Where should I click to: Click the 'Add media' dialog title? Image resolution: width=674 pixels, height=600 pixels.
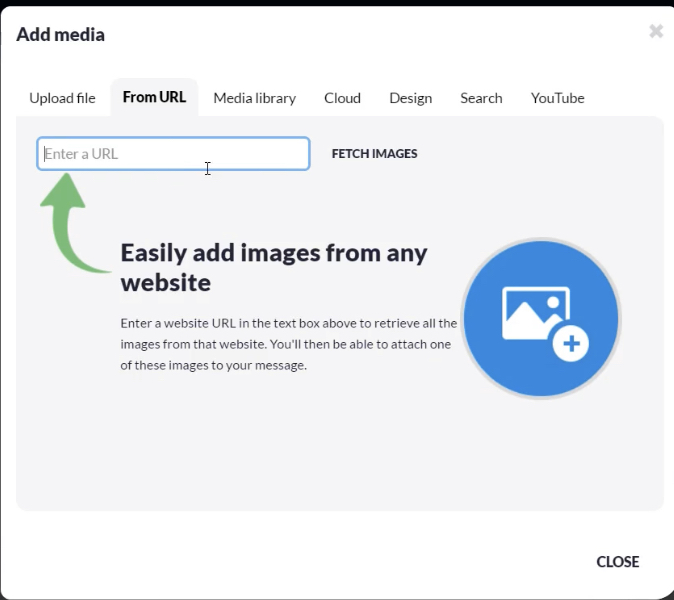(x=60, y=35)
